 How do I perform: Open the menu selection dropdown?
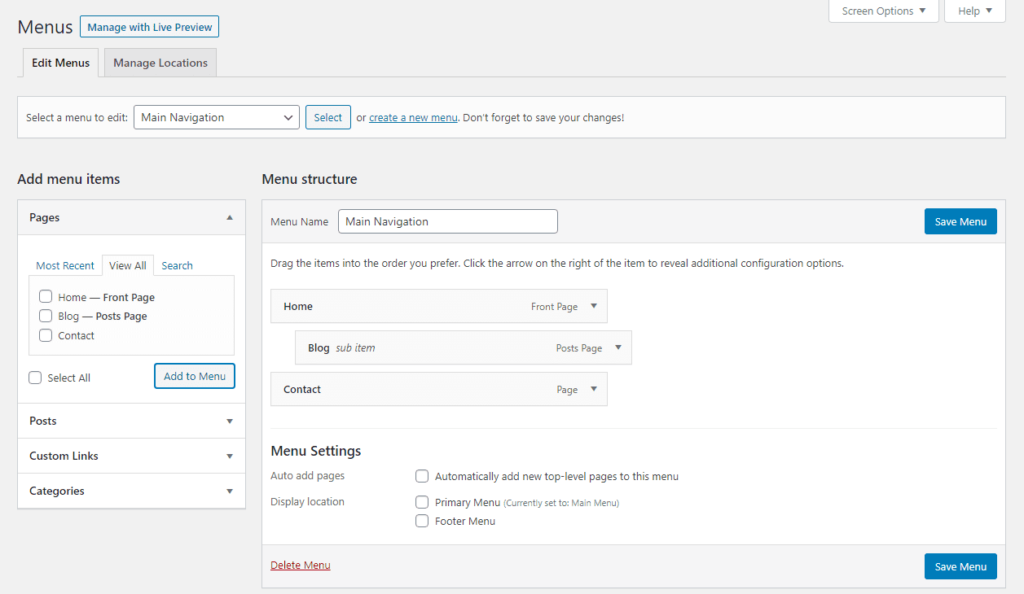(216, 117)
